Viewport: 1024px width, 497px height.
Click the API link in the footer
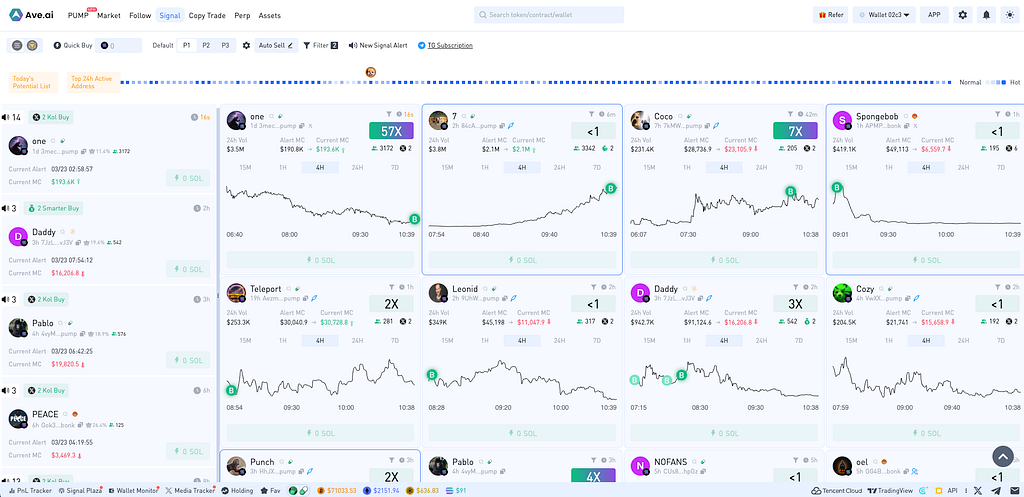click(x=952, y=490)
